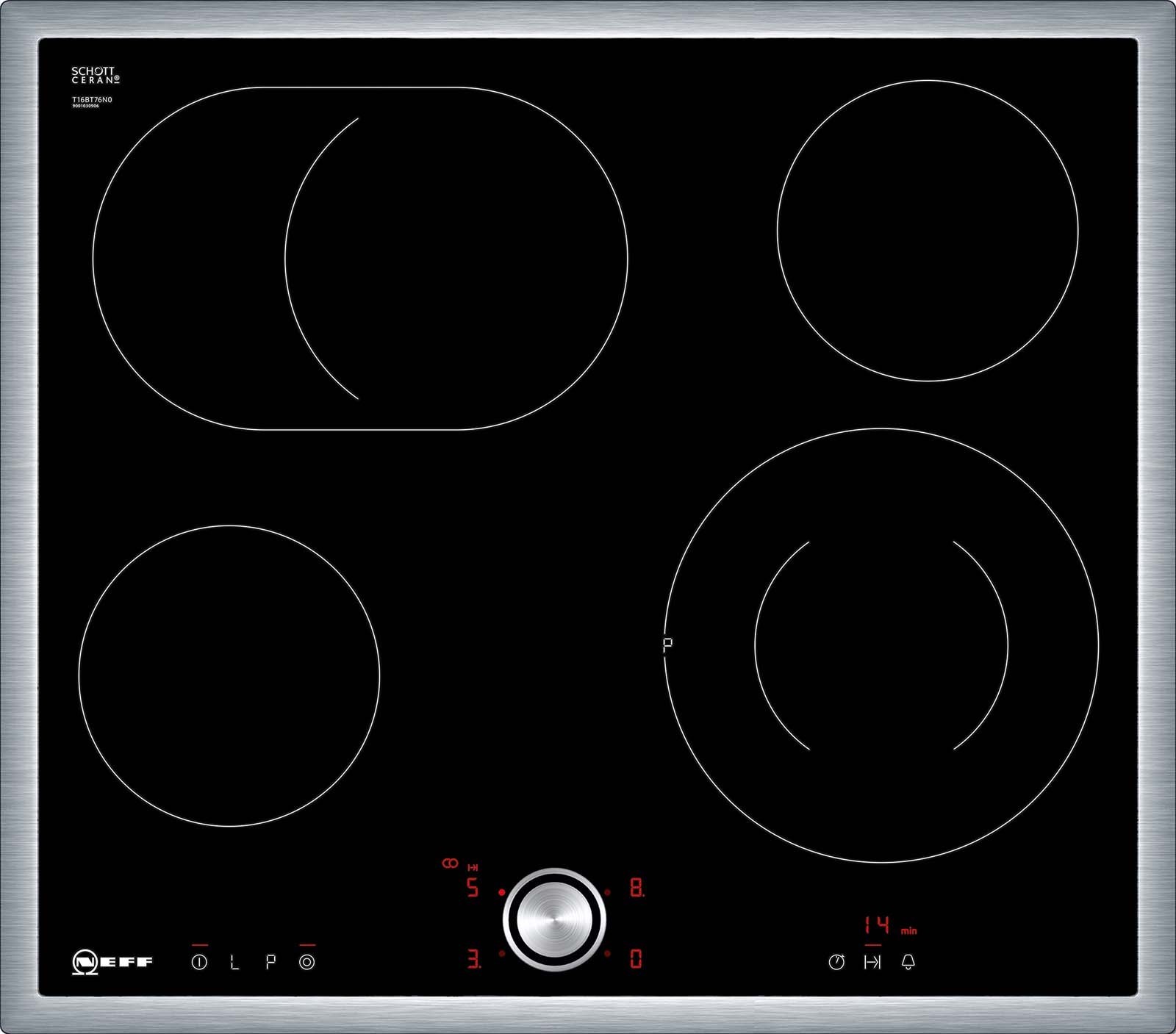Tap the small P marker on right zone
The width and height of the screenshot is (1176, 1034).
(x=667, y=645)
